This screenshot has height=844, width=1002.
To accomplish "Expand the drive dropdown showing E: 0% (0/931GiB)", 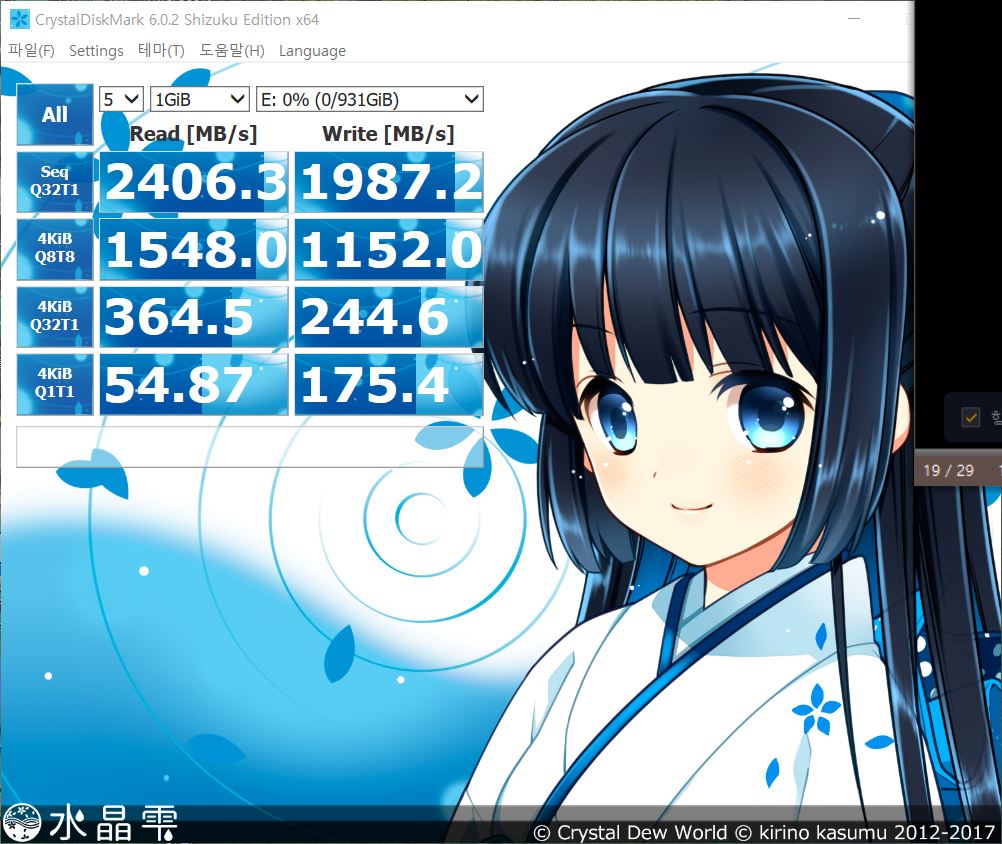I will [x=369, y=100].
